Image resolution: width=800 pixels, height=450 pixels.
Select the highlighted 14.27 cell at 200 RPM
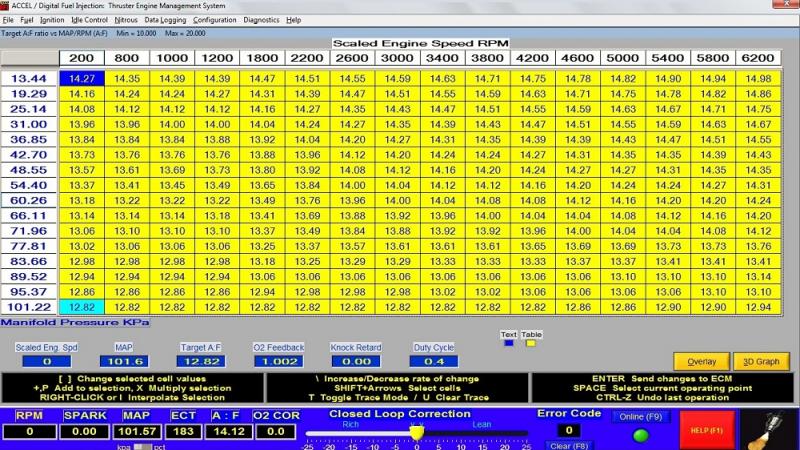(82, 79)
